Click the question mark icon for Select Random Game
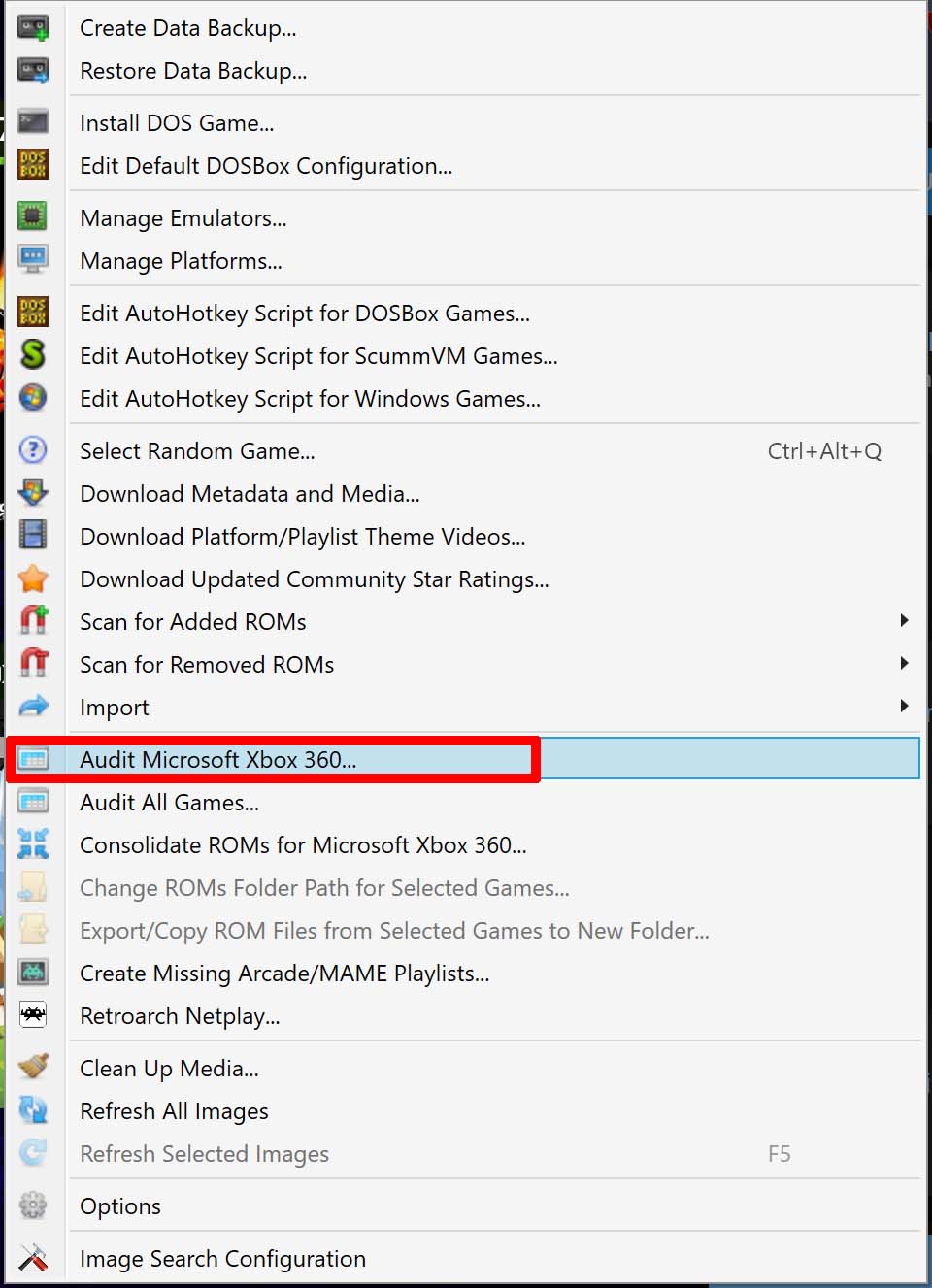 point(33,450)
